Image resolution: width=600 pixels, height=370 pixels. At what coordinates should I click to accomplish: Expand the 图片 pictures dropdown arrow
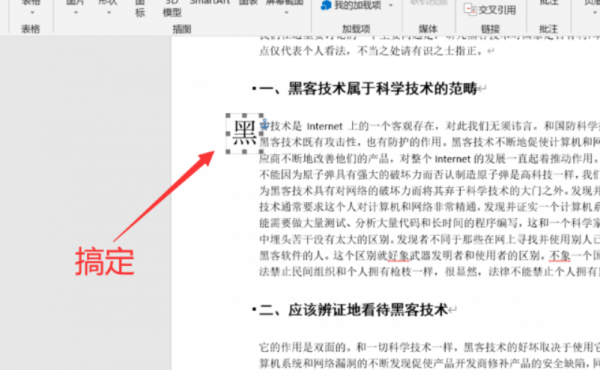75,13
